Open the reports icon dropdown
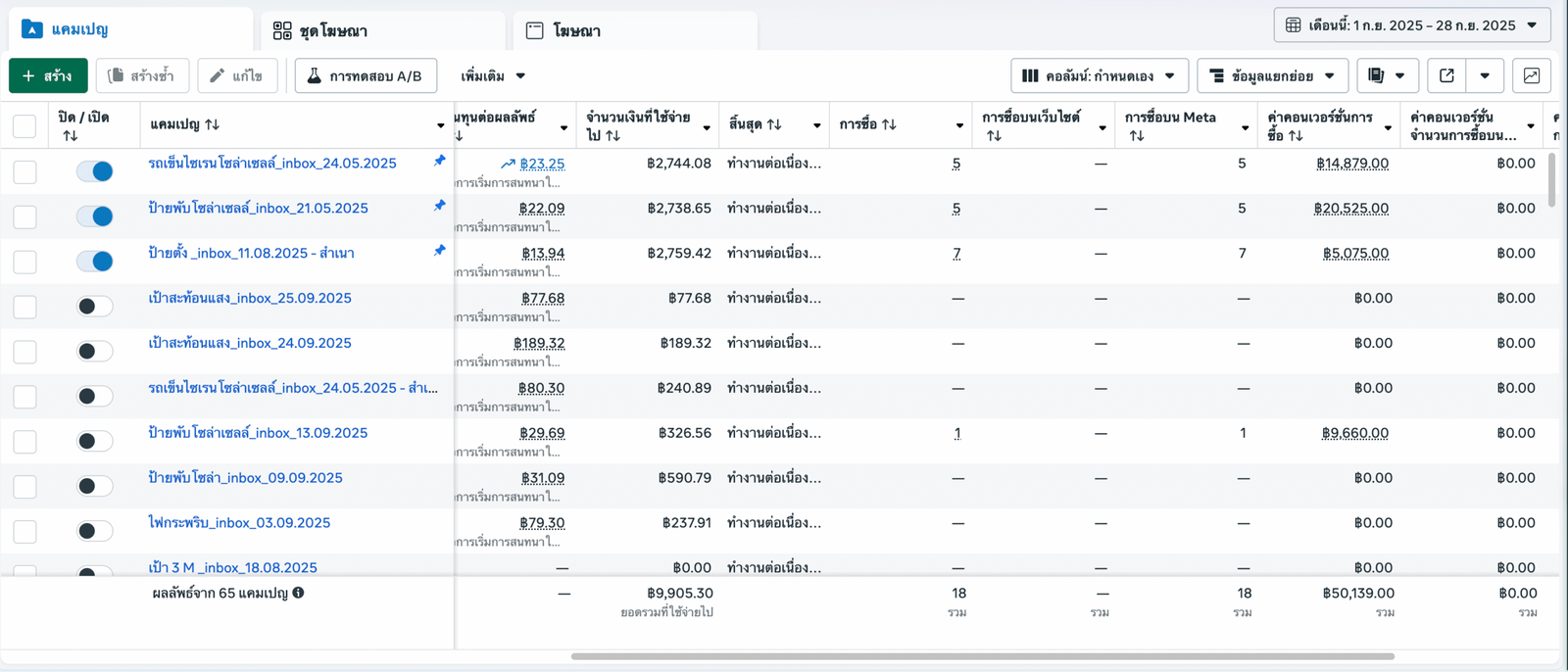 1386,75
